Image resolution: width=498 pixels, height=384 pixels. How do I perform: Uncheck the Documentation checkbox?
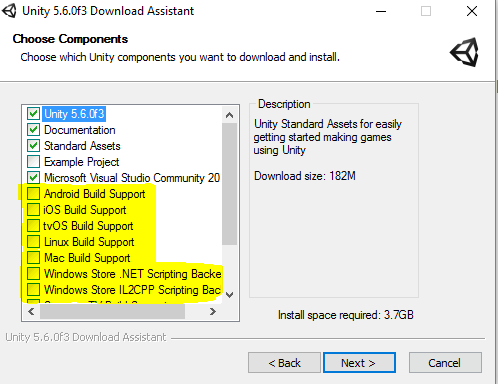[33, 130]
